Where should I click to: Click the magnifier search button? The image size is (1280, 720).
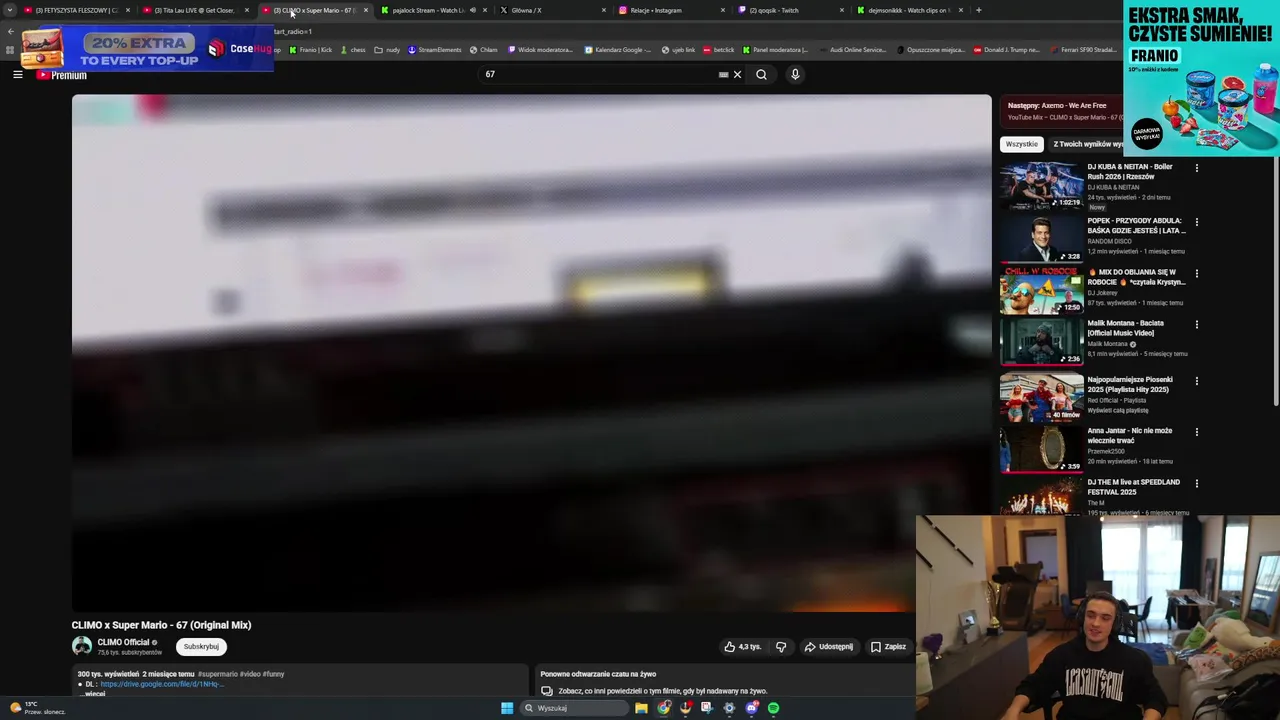(761, 74)
